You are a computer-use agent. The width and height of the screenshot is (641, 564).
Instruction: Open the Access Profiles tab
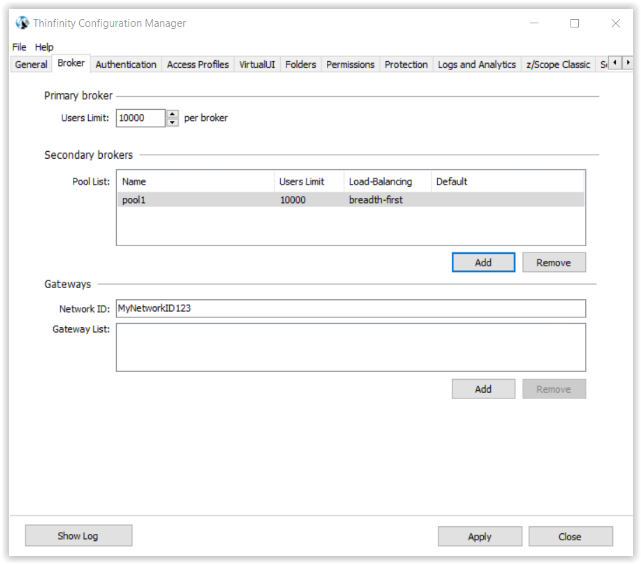tap(198, 65)
